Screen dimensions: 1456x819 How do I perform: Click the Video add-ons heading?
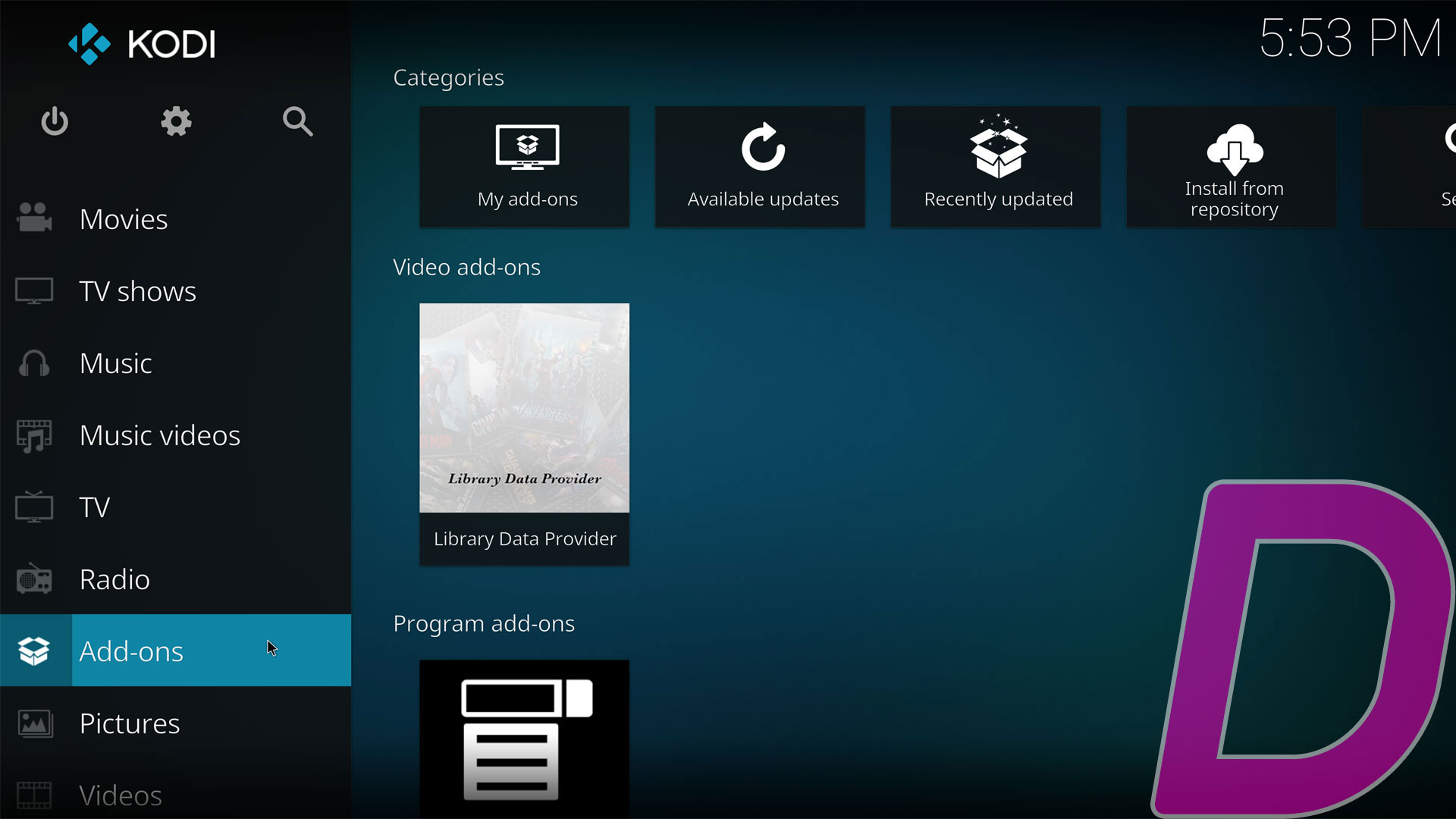coord(466,267)
